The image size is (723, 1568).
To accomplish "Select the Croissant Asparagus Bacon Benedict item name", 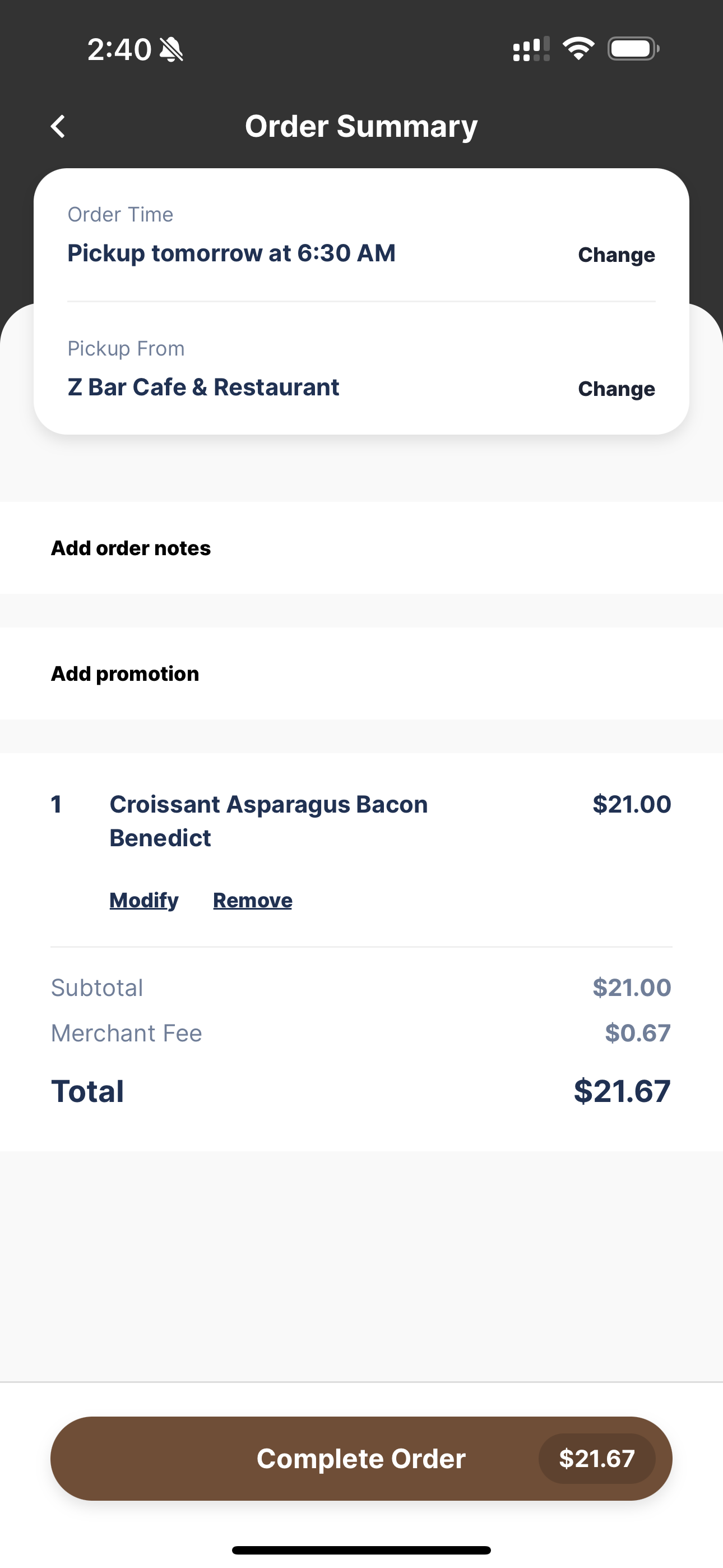I will coord(268,821).
